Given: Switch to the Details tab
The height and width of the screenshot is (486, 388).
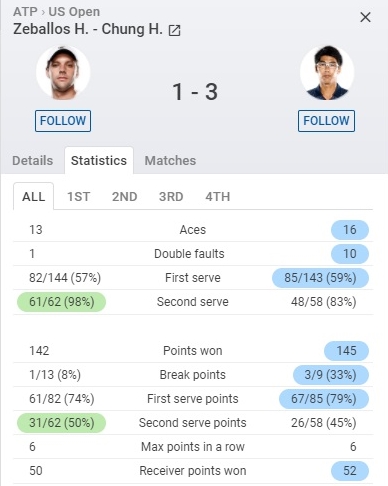Looking at the screenshot, I should (33, 160).
